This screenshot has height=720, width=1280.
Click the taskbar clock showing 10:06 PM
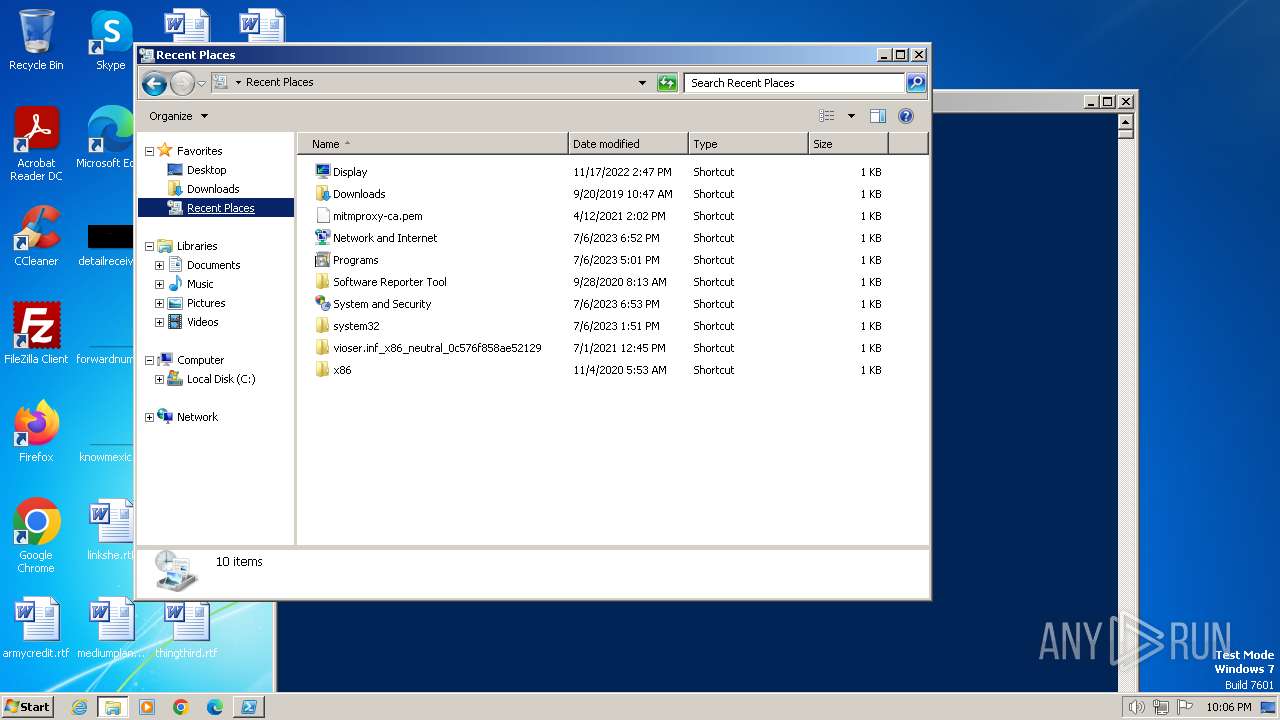[1229, 707]
